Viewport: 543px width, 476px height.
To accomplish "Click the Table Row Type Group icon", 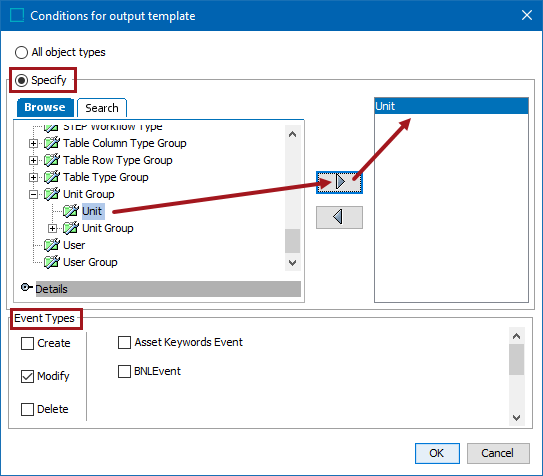I will [x=52, y=160].
